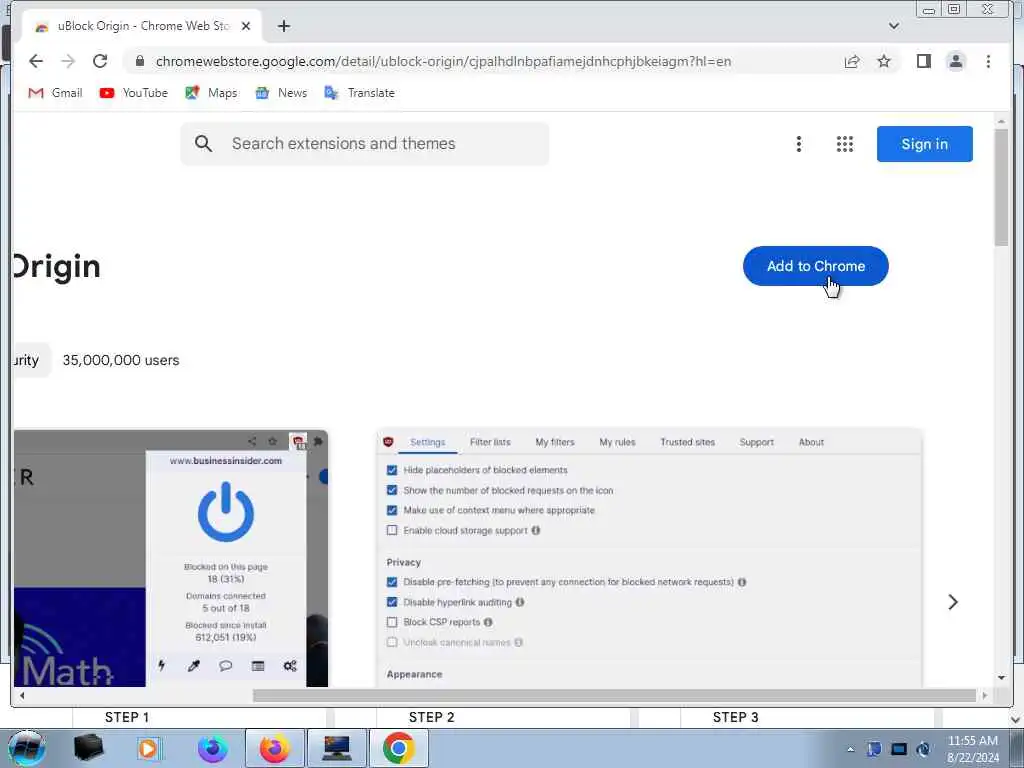Toggle Disable pre-fetching checkbox
Viewport: 1024px width, 768px height.
click(x=392, y=582)
